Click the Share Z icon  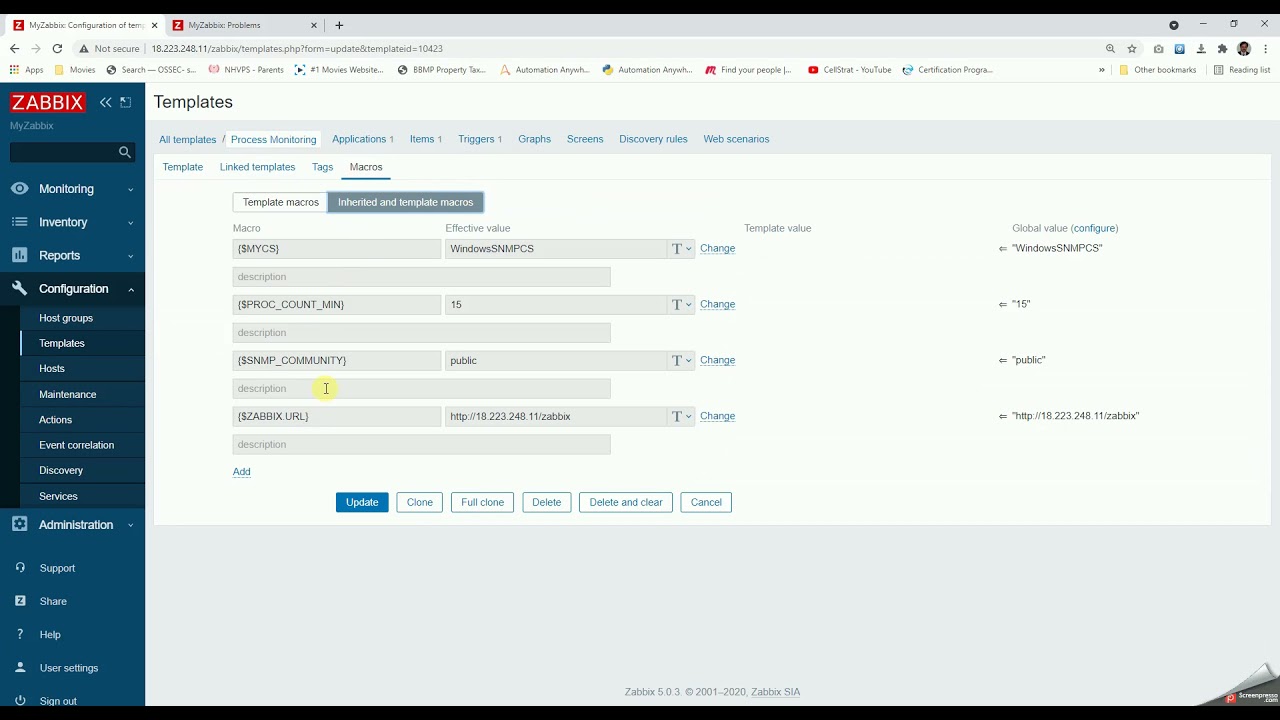point(20,601)
